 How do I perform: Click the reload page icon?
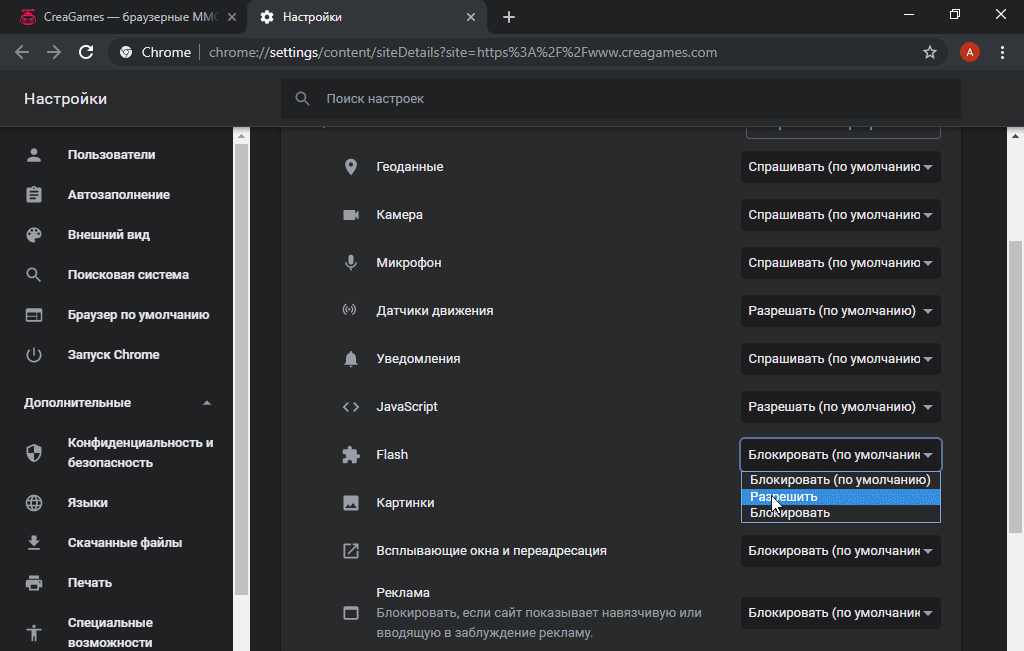pyautogui.click(x=86, y=52)
